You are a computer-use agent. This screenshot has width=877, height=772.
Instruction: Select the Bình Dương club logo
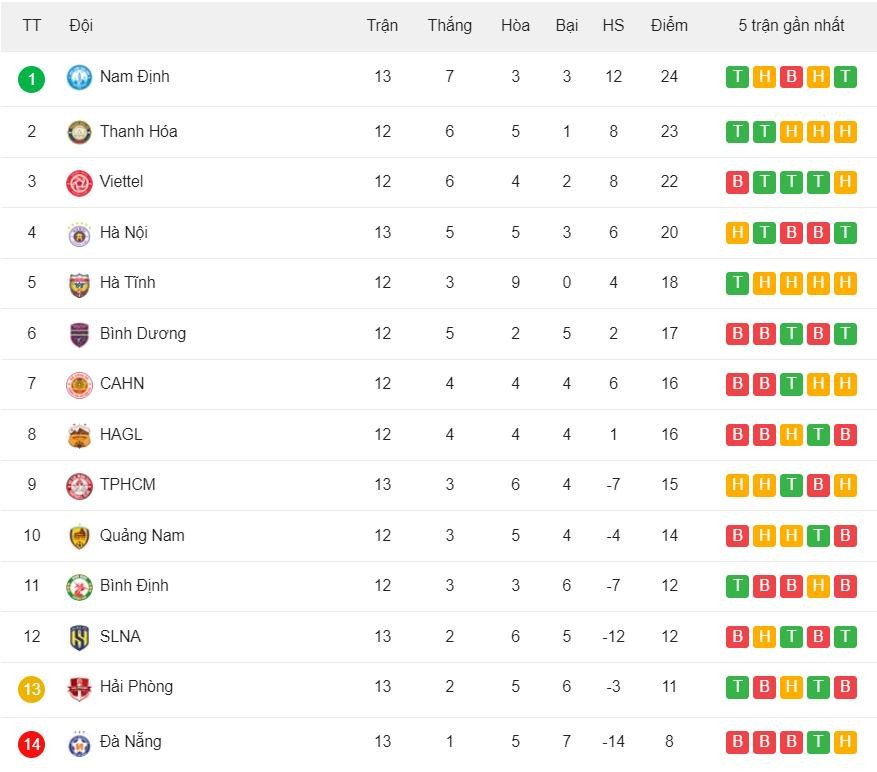pos(79,334)
